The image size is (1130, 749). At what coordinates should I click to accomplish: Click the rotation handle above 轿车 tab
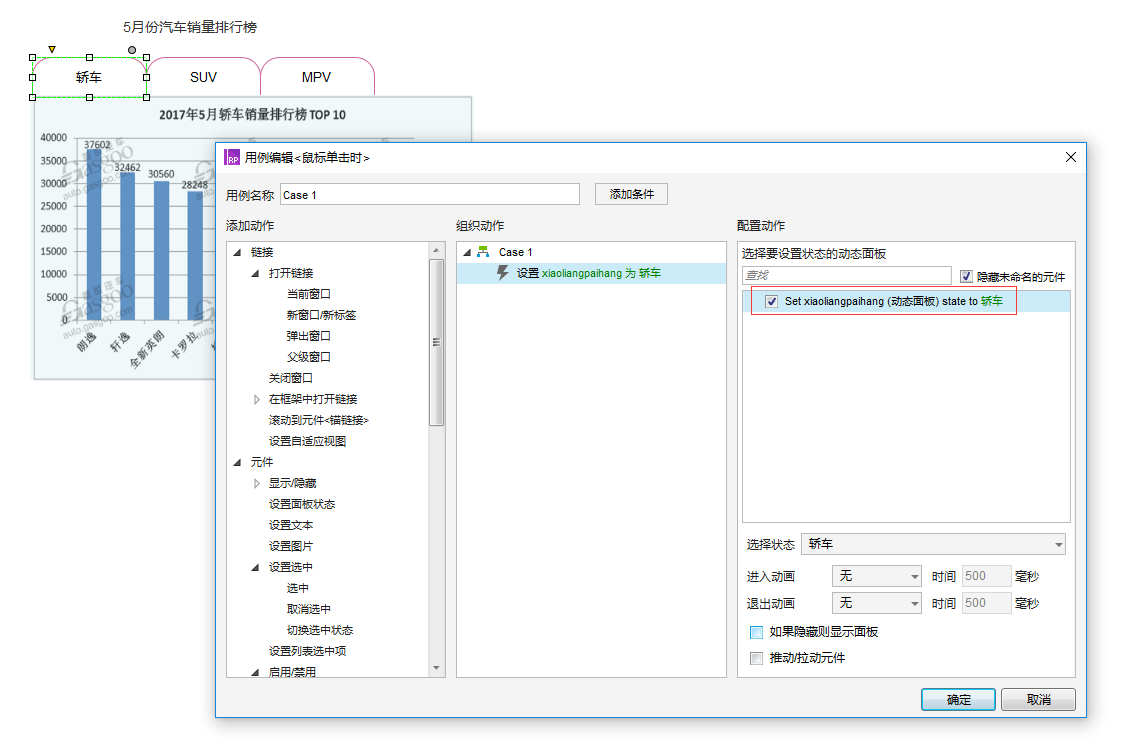click(x=132, y=50)
